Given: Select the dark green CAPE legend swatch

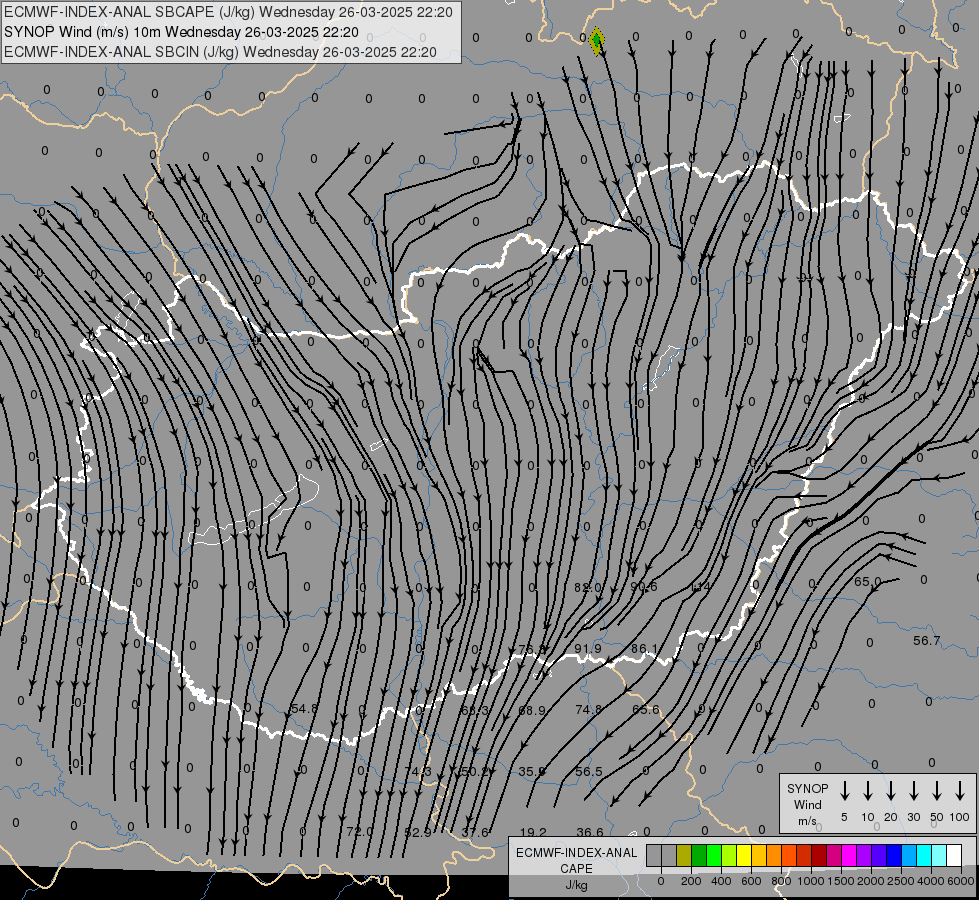Looking at the screenshot, I should coord(699,855).
